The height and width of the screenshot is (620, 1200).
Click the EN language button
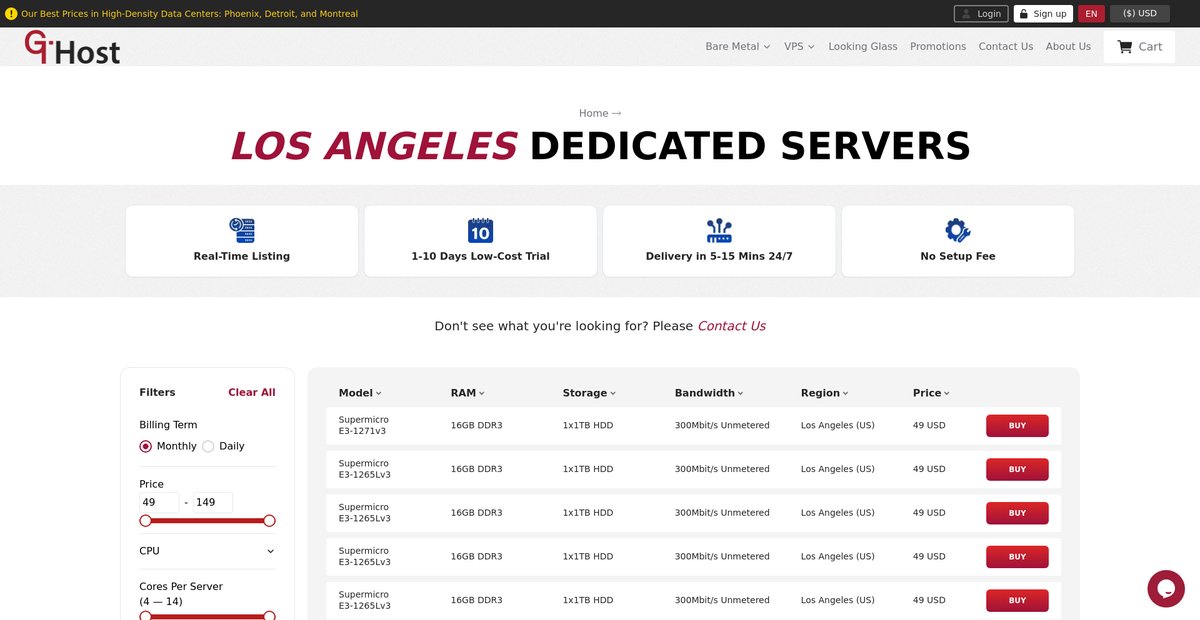[x=1091, y=14]
